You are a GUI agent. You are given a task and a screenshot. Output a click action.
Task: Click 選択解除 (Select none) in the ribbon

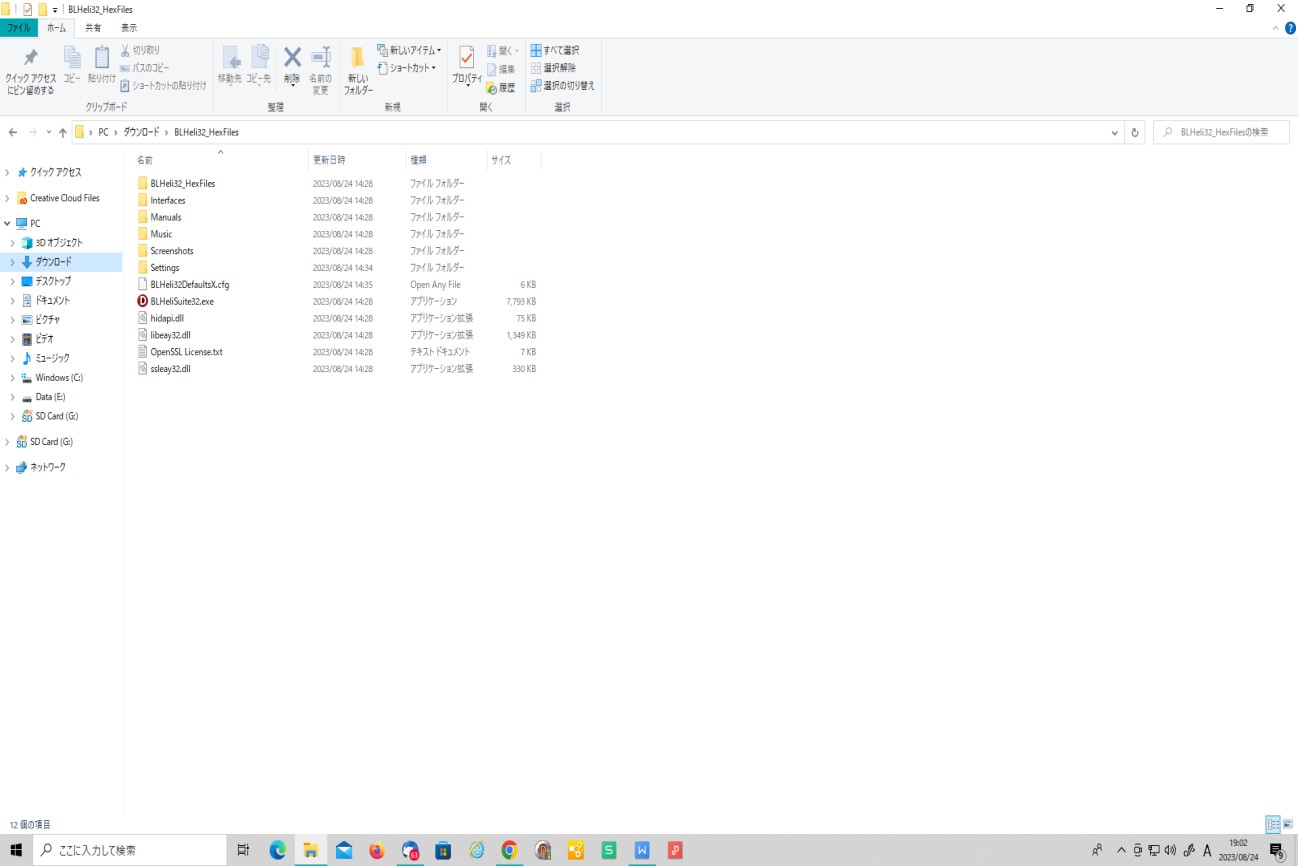[x=553, y=68]
